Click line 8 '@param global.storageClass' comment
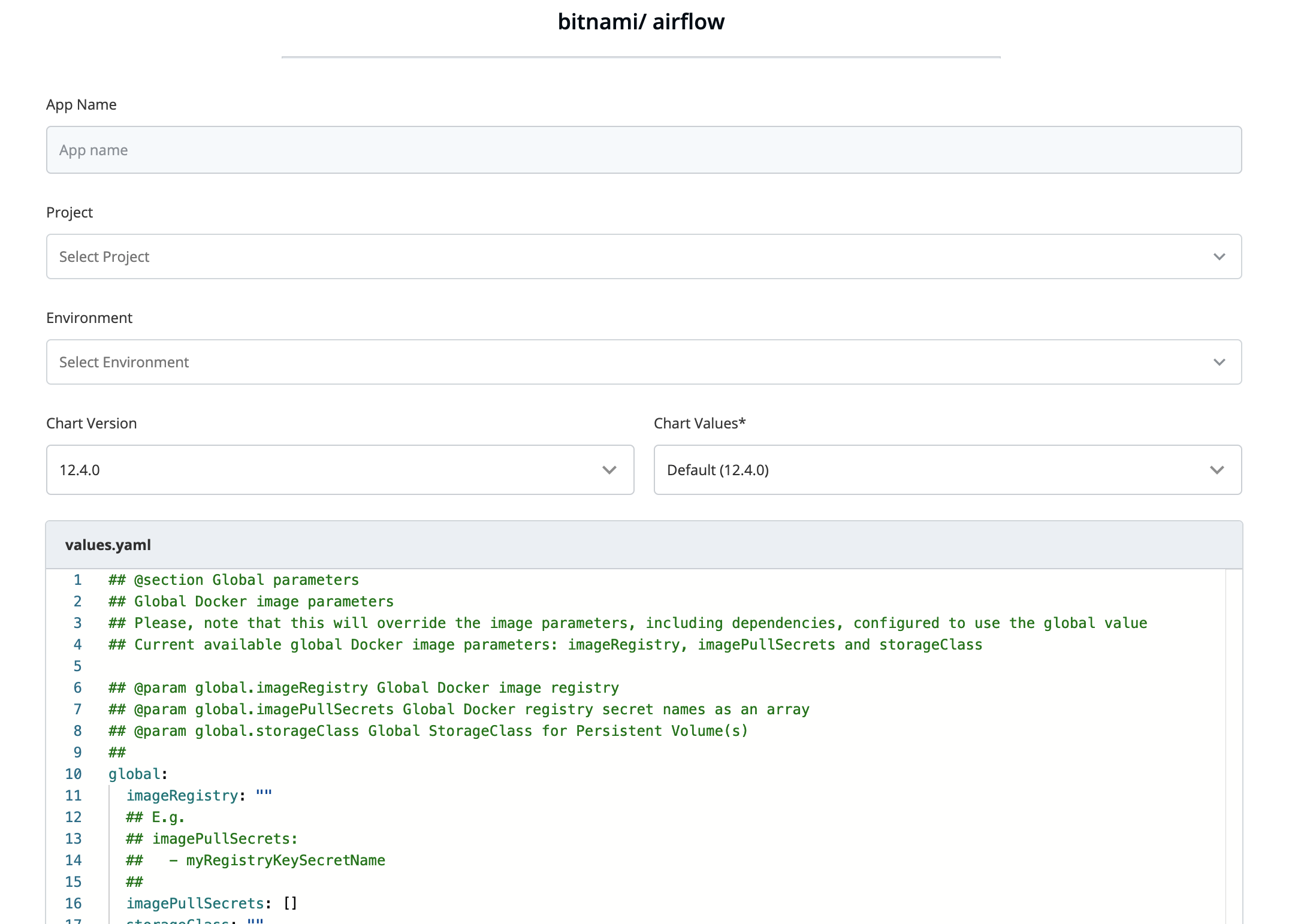The width and height of the screenshot is (1298, 924). point(428,730)
